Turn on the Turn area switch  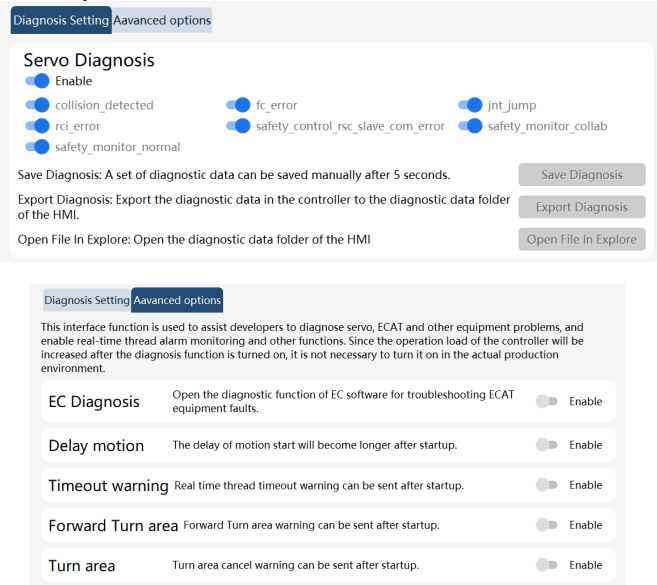[x=547, y=565]
